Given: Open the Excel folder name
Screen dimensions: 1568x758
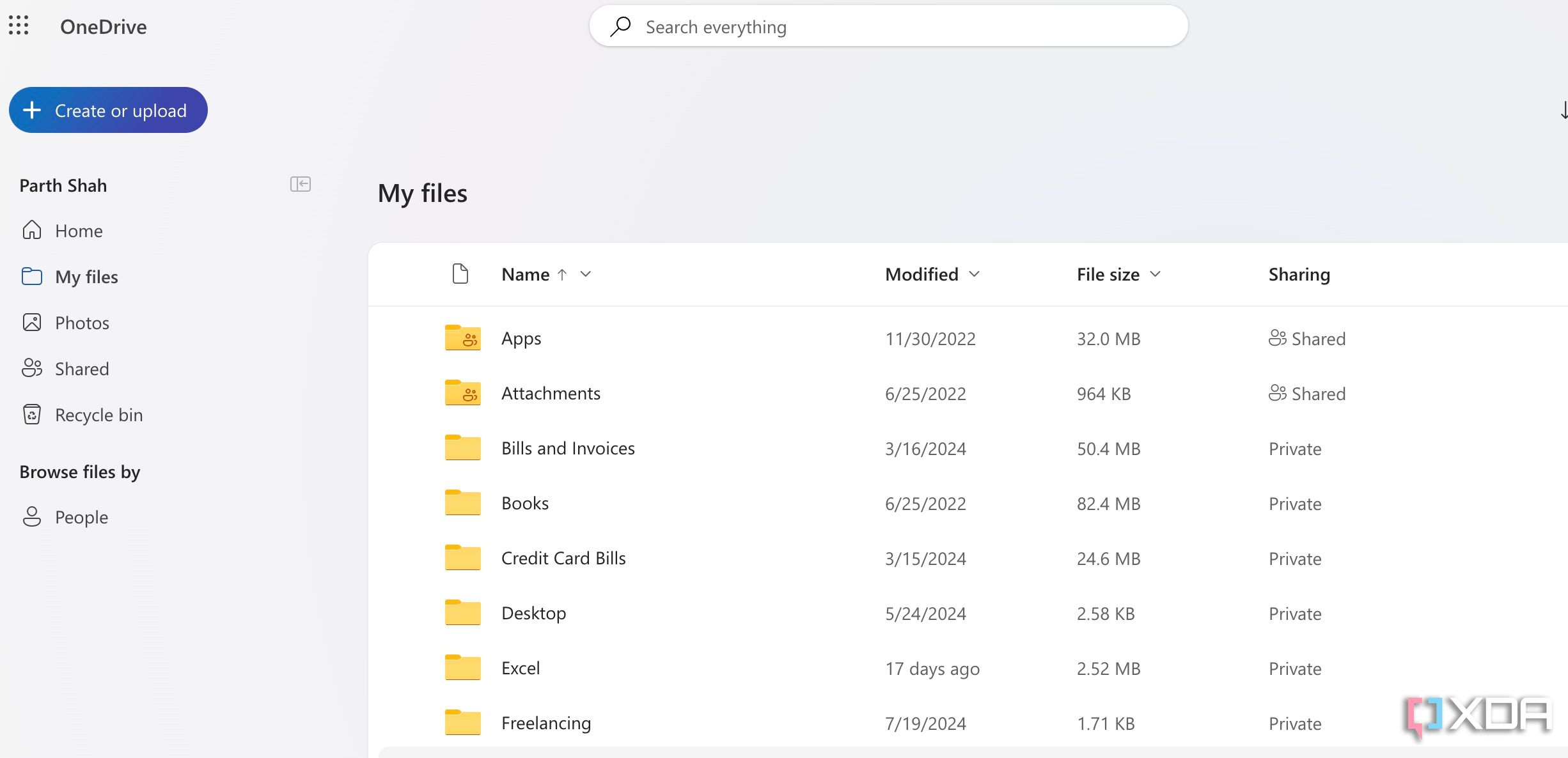Looking at the screenshot, I should tap(521, 668).
